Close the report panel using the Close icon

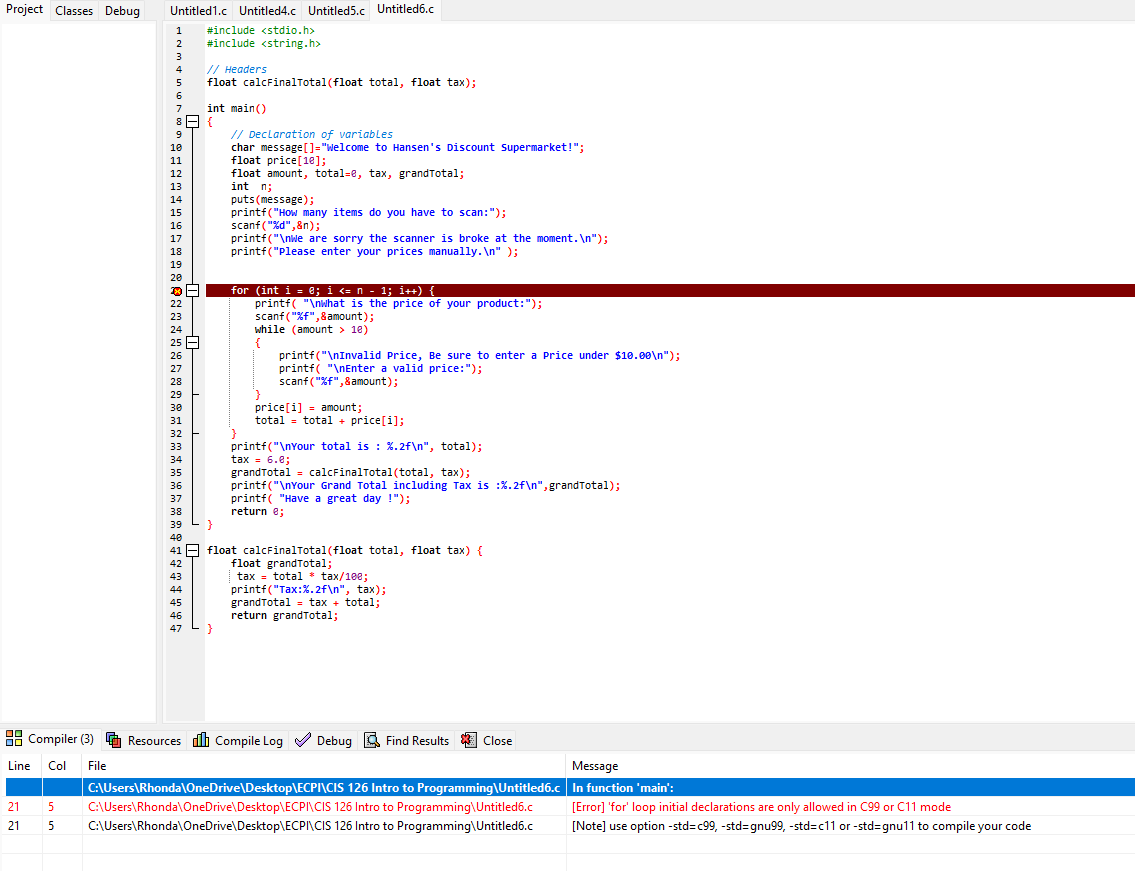pyautogui.click(x=486, y=740)
